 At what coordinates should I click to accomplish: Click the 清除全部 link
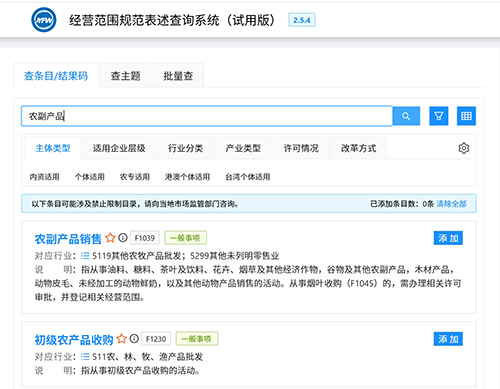point(451,204)
